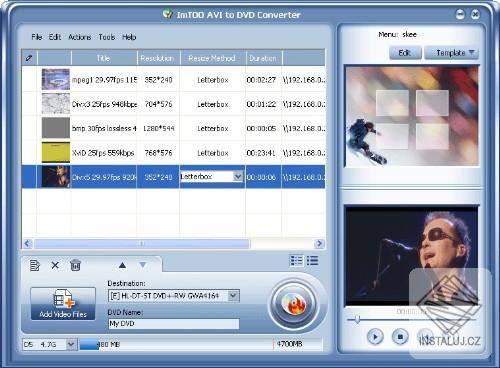
Task: Play the preview video
Action: (x=375, y=337)
